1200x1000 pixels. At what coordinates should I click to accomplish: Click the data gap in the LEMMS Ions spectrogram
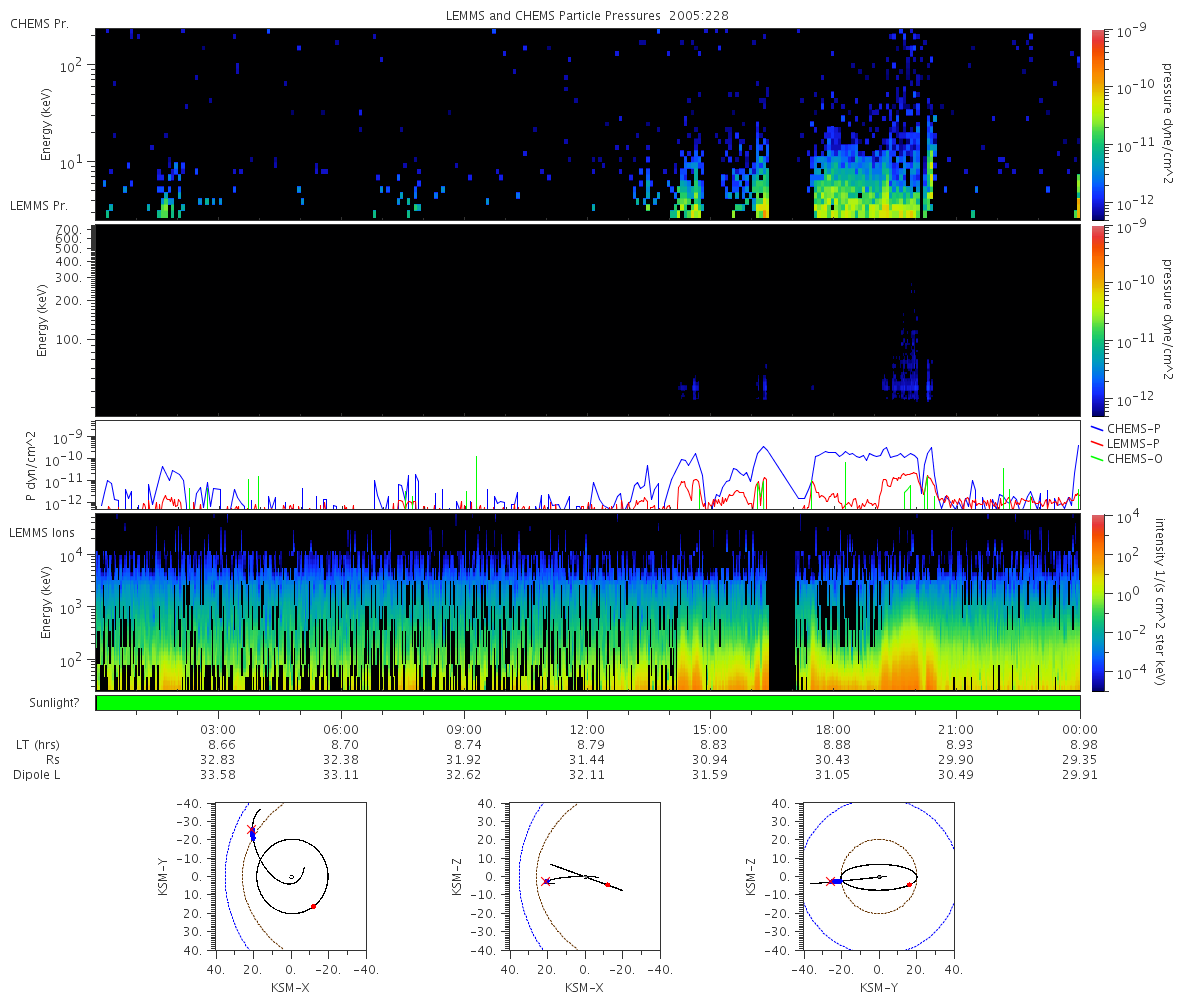(782, 602)
